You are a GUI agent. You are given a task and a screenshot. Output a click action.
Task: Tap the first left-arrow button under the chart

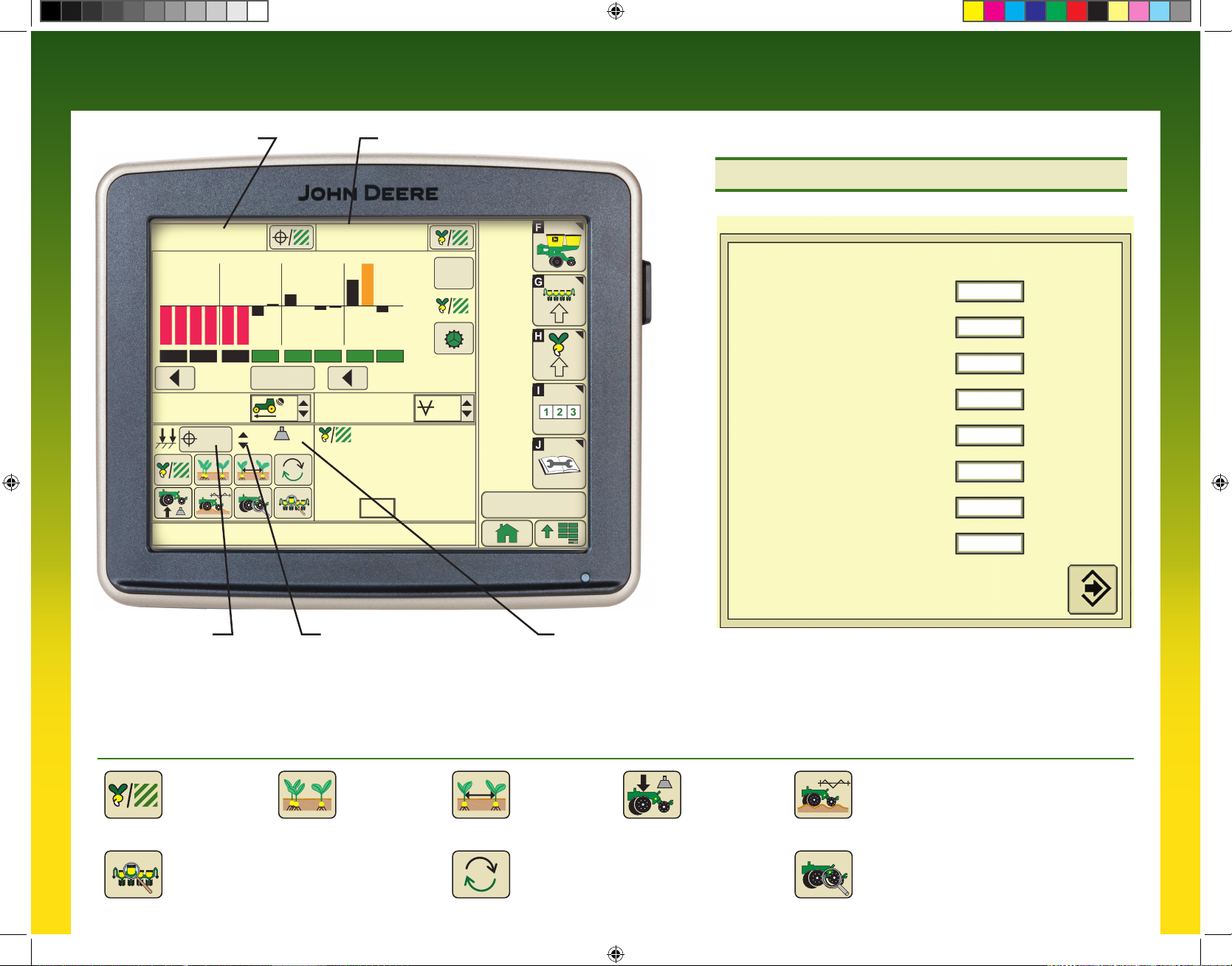175,378
